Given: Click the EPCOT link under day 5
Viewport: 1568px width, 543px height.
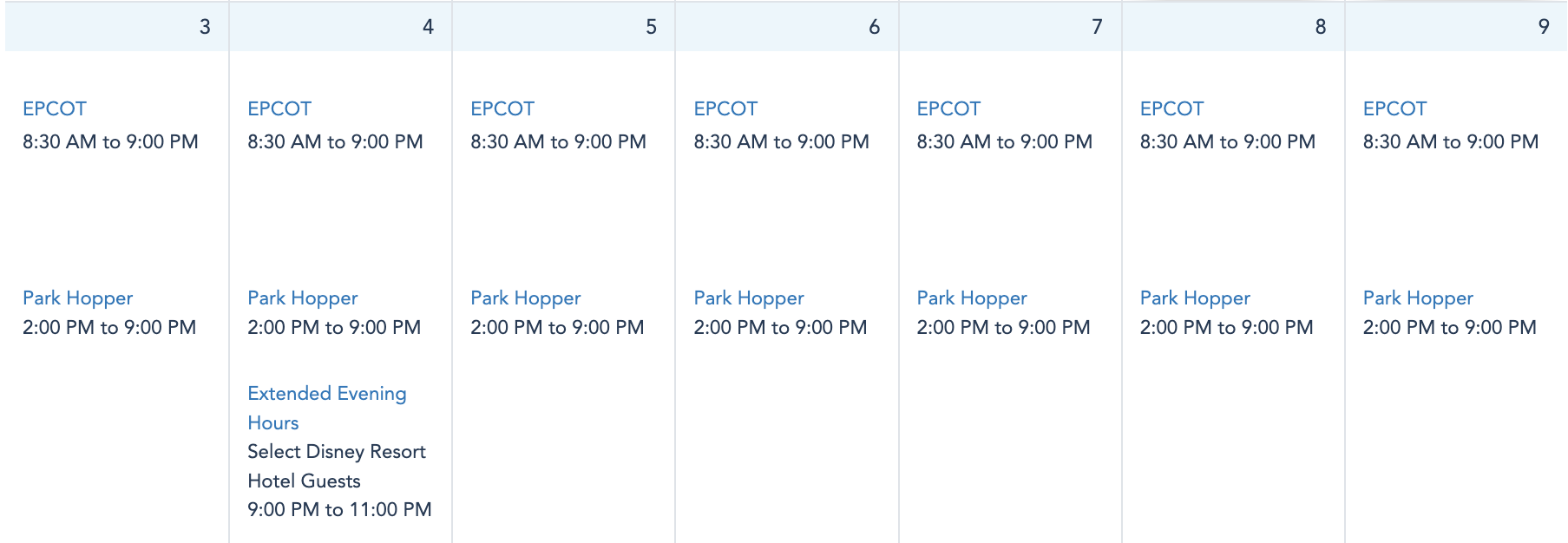Looking at the screenshot, I should click(x=502, y=109).
